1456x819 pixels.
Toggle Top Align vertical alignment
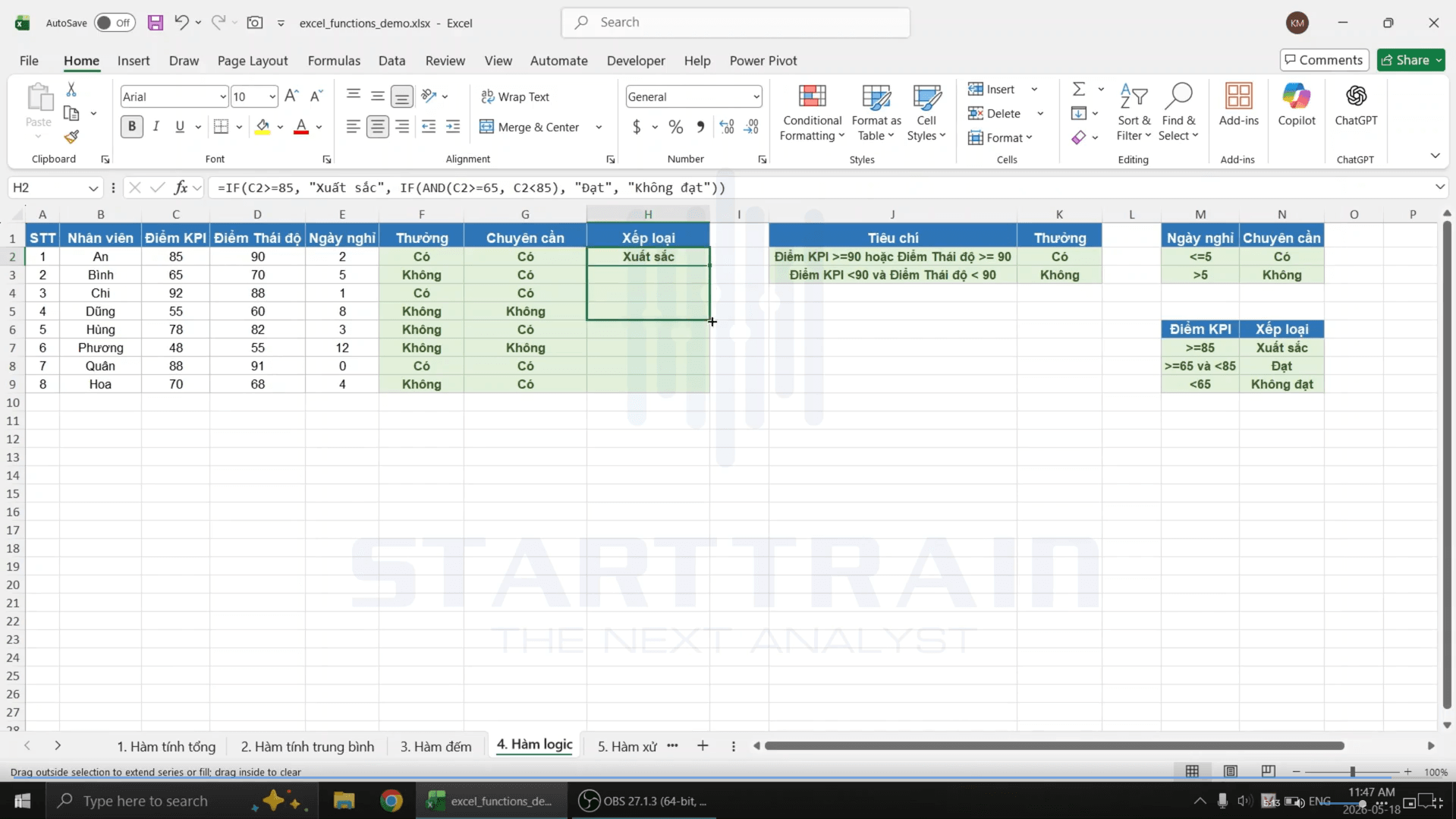click(353, 96)
